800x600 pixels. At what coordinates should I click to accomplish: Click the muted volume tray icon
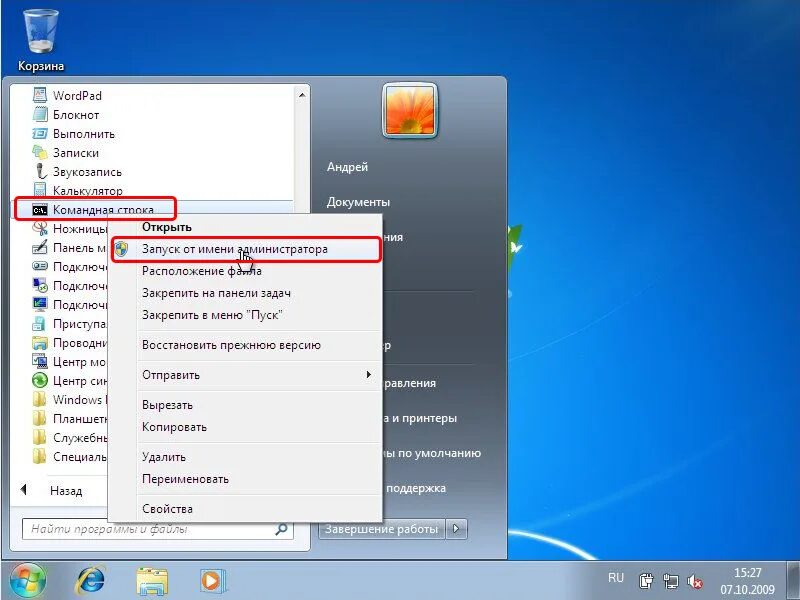tap(694, 581)
